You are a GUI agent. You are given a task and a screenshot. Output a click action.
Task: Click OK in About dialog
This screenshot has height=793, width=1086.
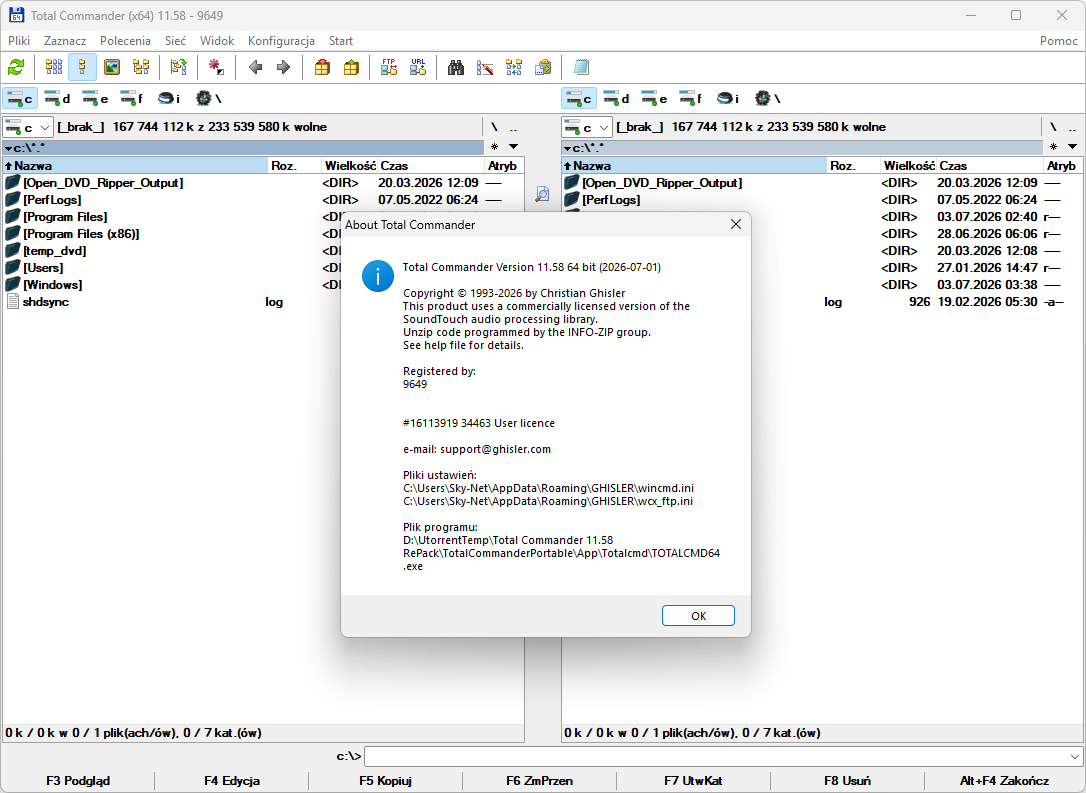(698, 616)
